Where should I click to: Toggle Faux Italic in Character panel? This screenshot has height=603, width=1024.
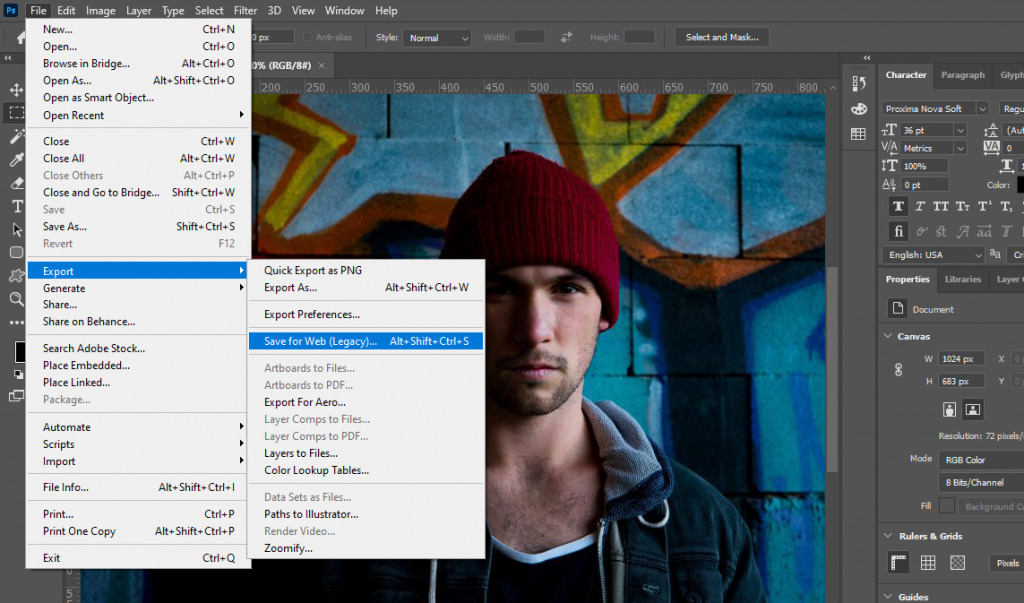pyautogui.click(x=920, y=206)
